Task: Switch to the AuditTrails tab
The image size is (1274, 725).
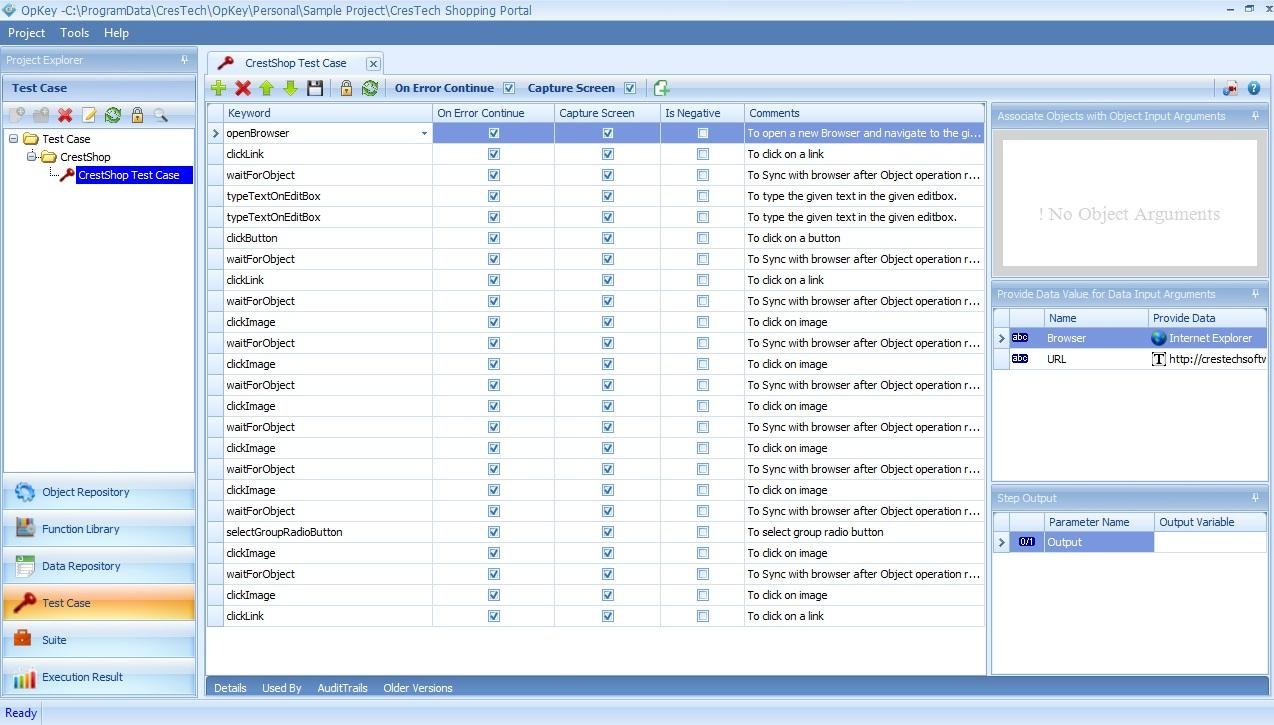Action: (x=344, y=688)
